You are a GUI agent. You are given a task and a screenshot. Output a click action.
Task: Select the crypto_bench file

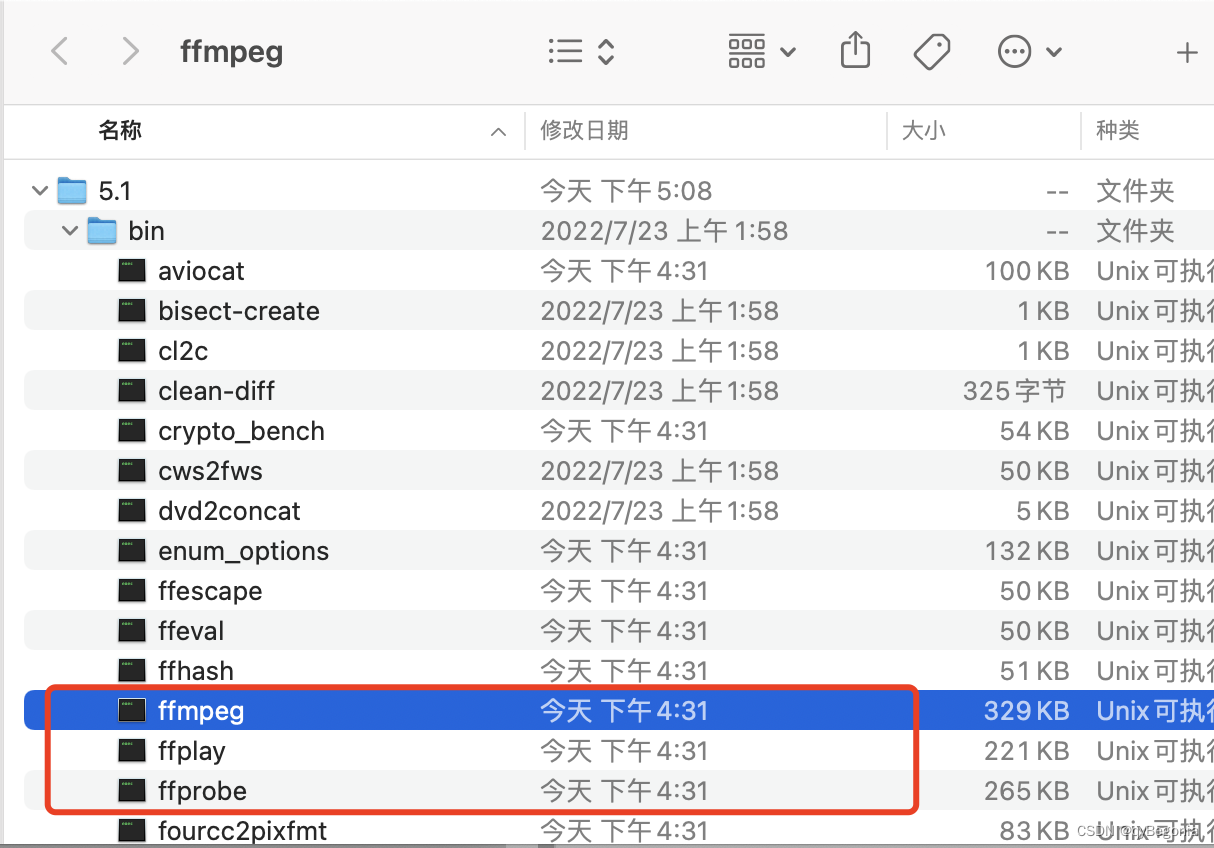pos(241,431)
